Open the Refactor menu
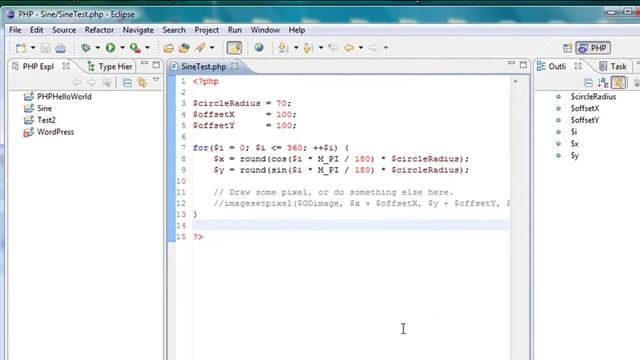 [x=99, y=30]
